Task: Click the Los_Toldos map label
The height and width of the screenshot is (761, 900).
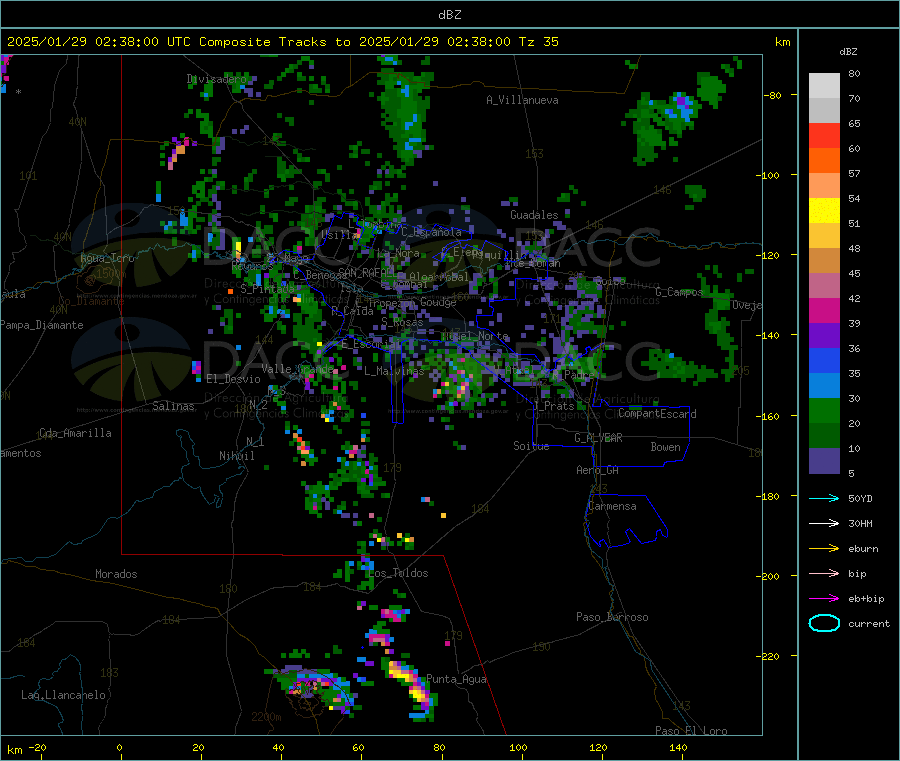Action: (398, 573)
